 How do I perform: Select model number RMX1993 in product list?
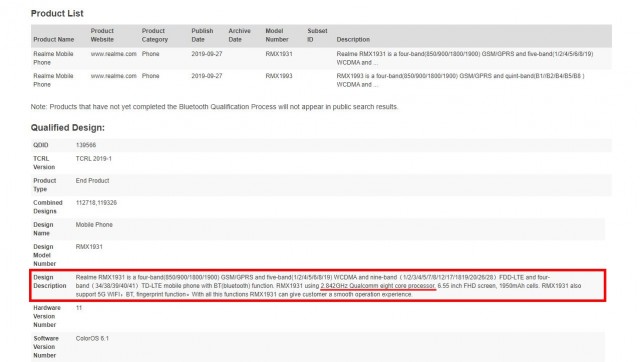tap(279, 76)
